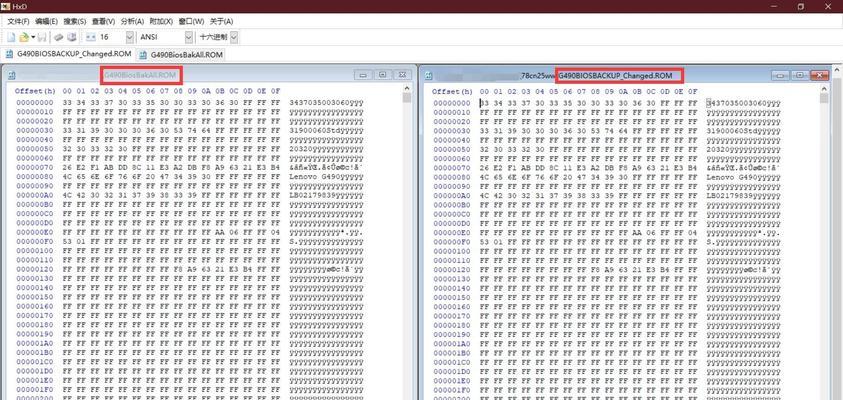Click document icon of G490BIOSBACKUP_Changed.ROM child window
This screenshot has width=843, height=400.
(x=430, y=76)
